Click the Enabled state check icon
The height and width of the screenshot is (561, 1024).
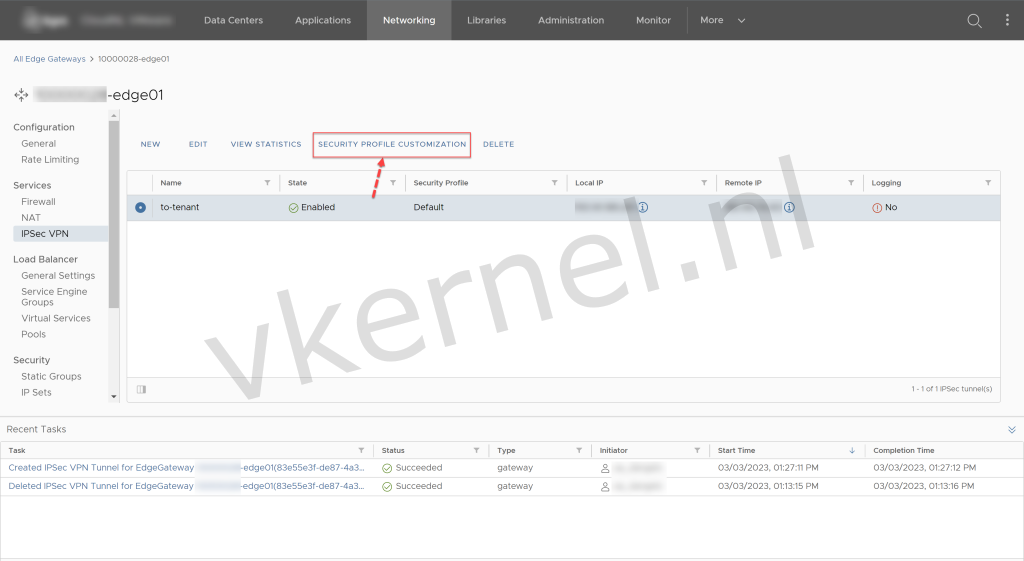[x=293, y=208]
